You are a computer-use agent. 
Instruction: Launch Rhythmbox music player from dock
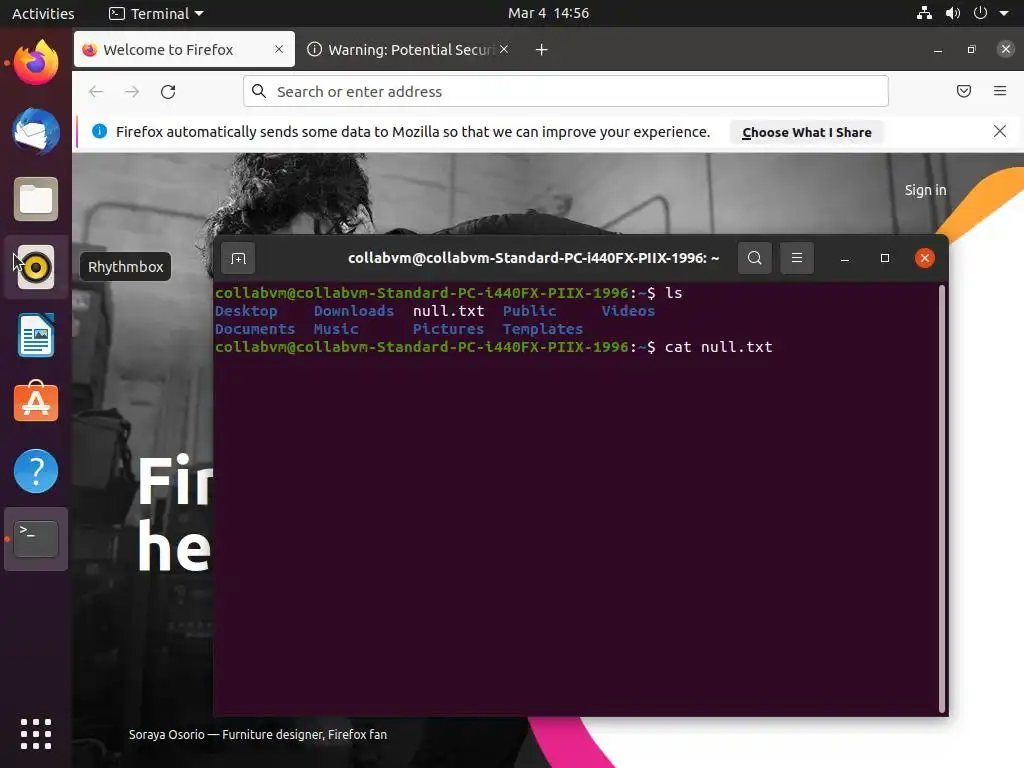click(36, 267)
